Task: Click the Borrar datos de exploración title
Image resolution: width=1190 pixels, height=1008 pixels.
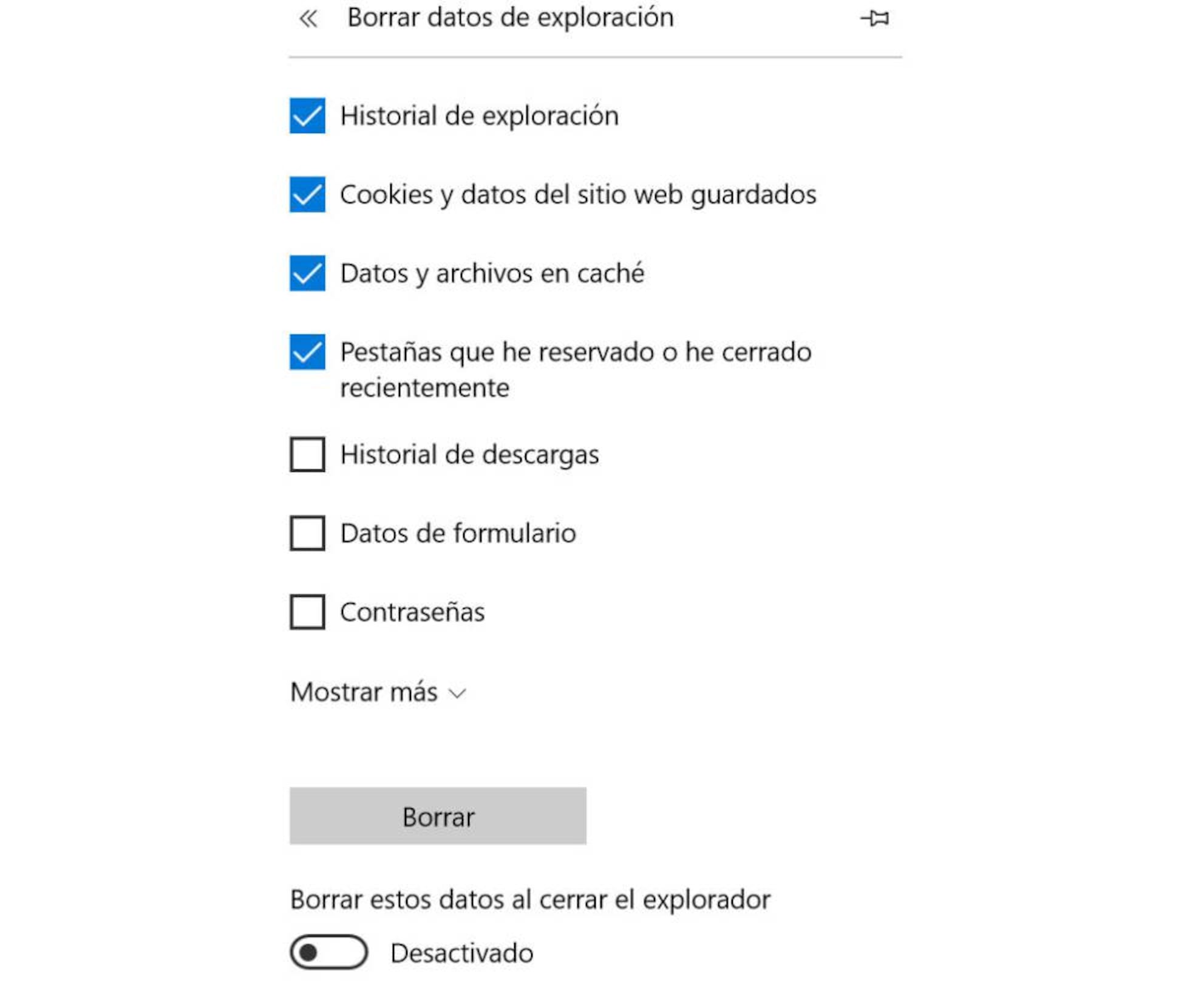Action: click(510, 18)
